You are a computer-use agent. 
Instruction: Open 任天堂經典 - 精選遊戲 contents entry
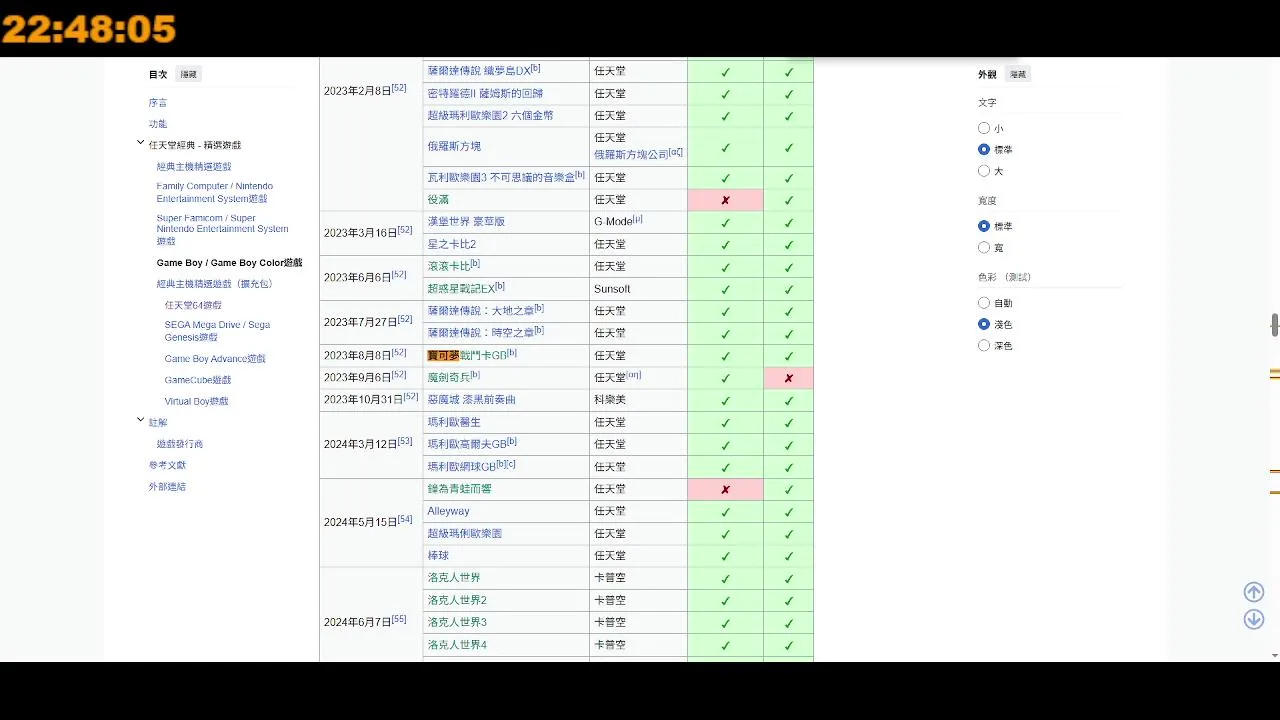(195, 145)
